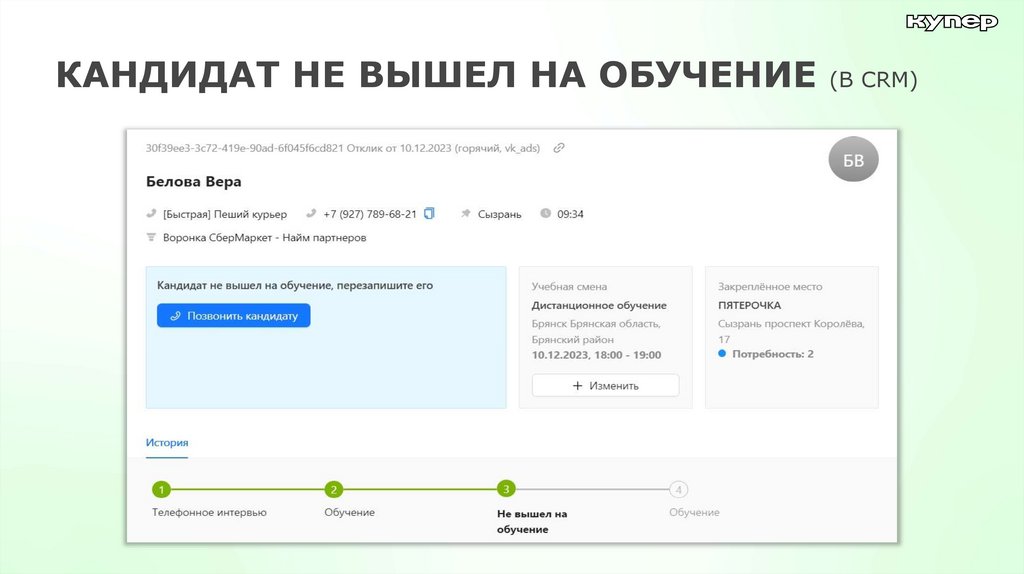Click the city label Сызрань
This screenshot has height=574, width=1024.
tap(500, 214)
